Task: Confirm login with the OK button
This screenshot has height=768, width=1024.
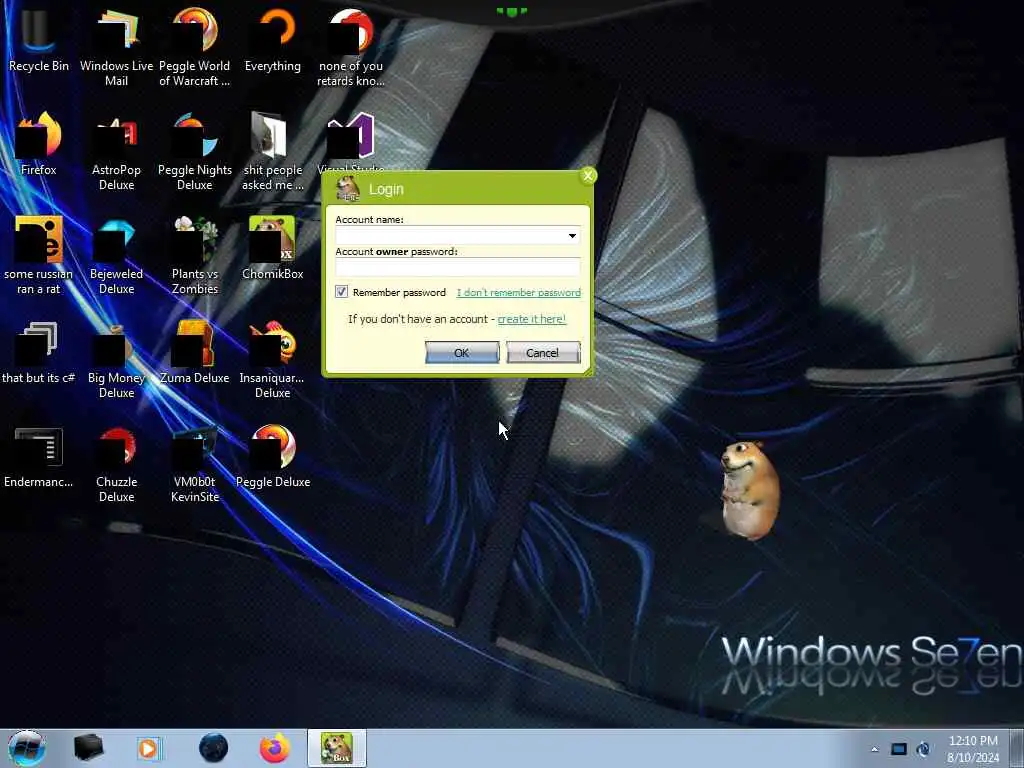Action: coord(462,353)
